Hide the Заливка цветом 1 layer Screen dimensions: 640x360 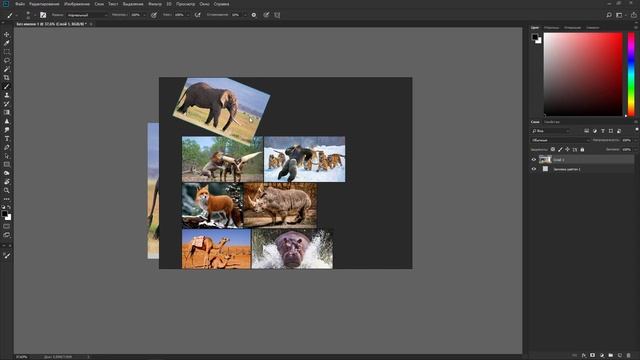tap(534, 169)
